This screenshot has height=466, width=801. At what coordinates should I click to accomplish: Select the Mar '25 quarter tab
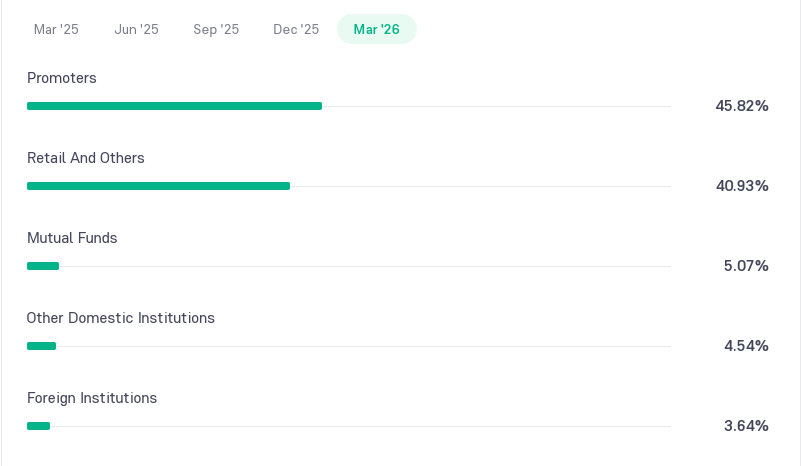(x=56, y=29)
